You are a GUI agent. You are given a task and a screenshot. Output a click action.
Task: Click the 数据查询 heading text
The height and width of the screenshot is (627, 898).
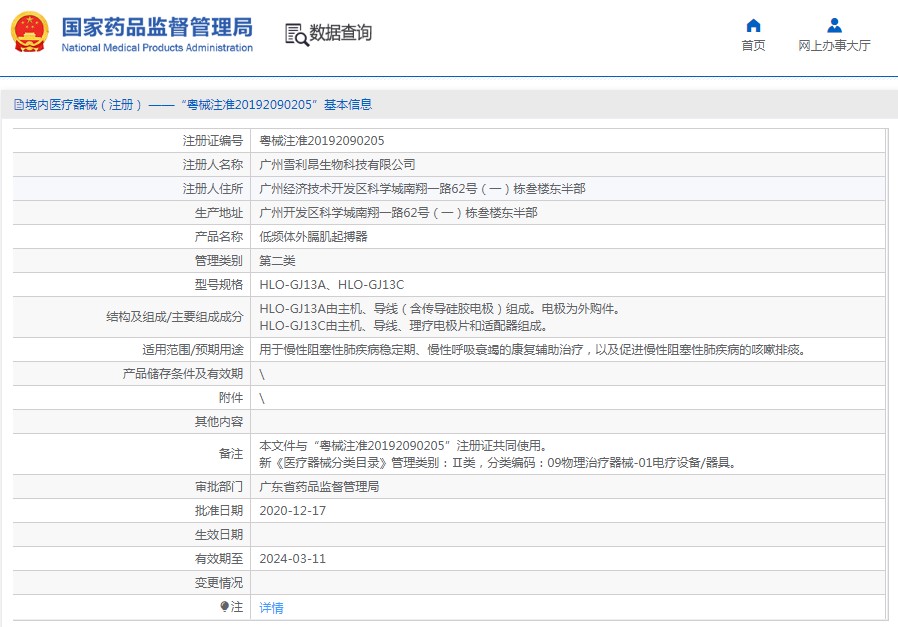click(x=341, y=33)
